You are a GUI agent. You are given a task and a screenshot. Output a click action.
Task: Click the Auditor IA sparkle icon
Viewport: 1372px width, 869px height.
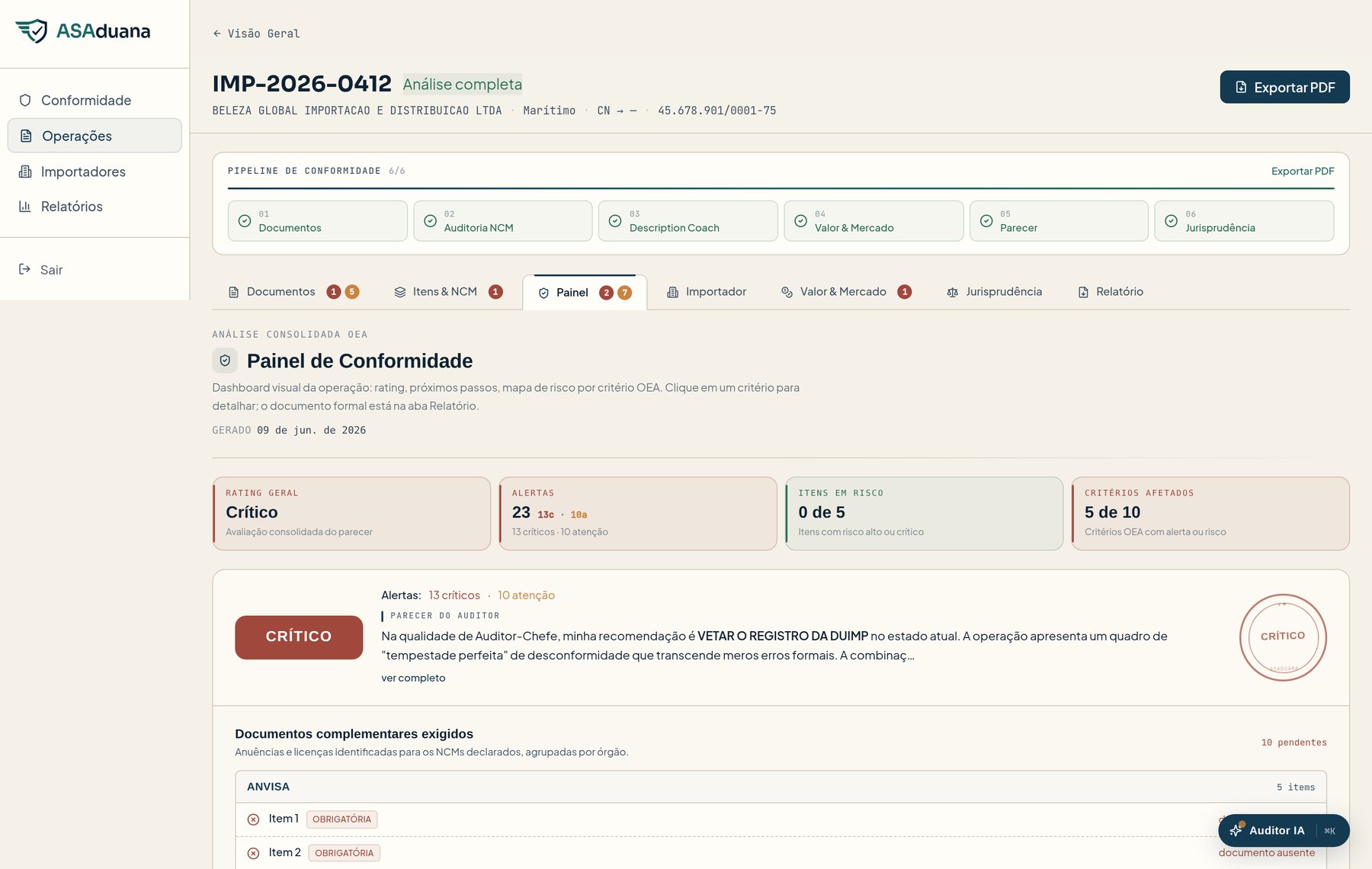[x=1236, y=830]
